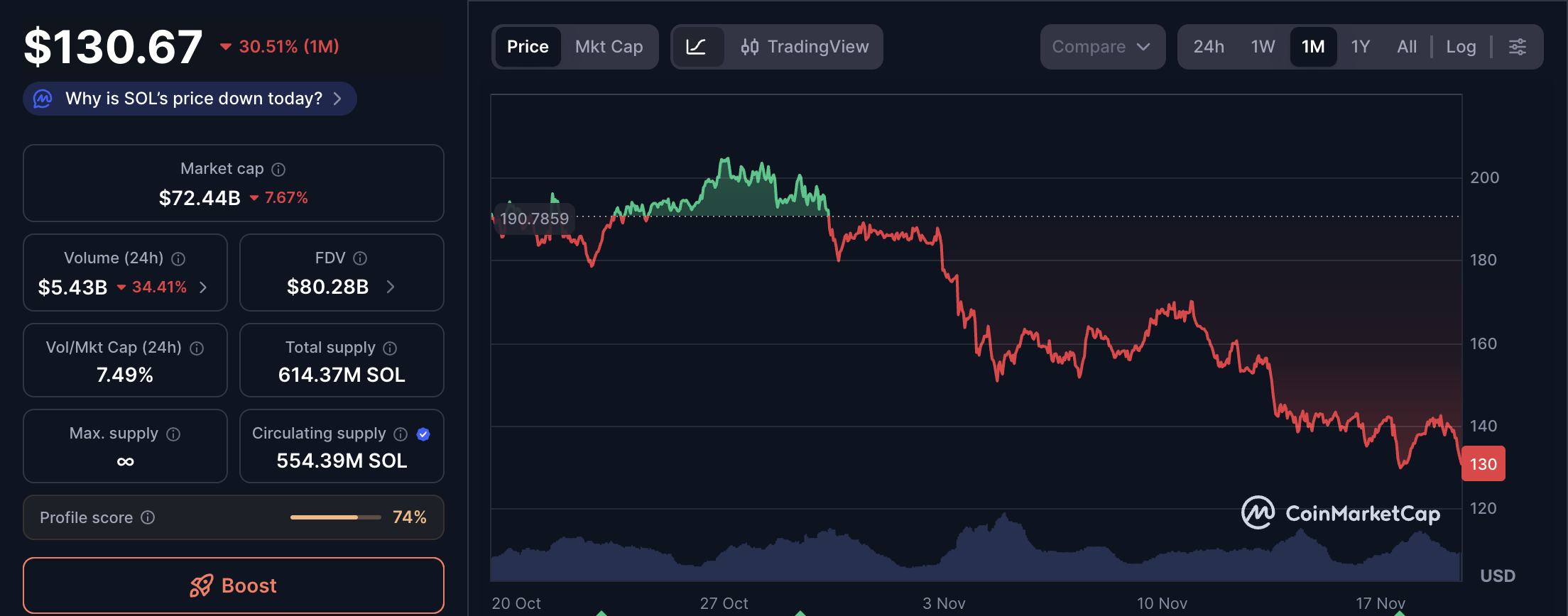The image size is (1568, 616).
Task: Switch chart view to Mkt Cap
Action: coord(609,47)
